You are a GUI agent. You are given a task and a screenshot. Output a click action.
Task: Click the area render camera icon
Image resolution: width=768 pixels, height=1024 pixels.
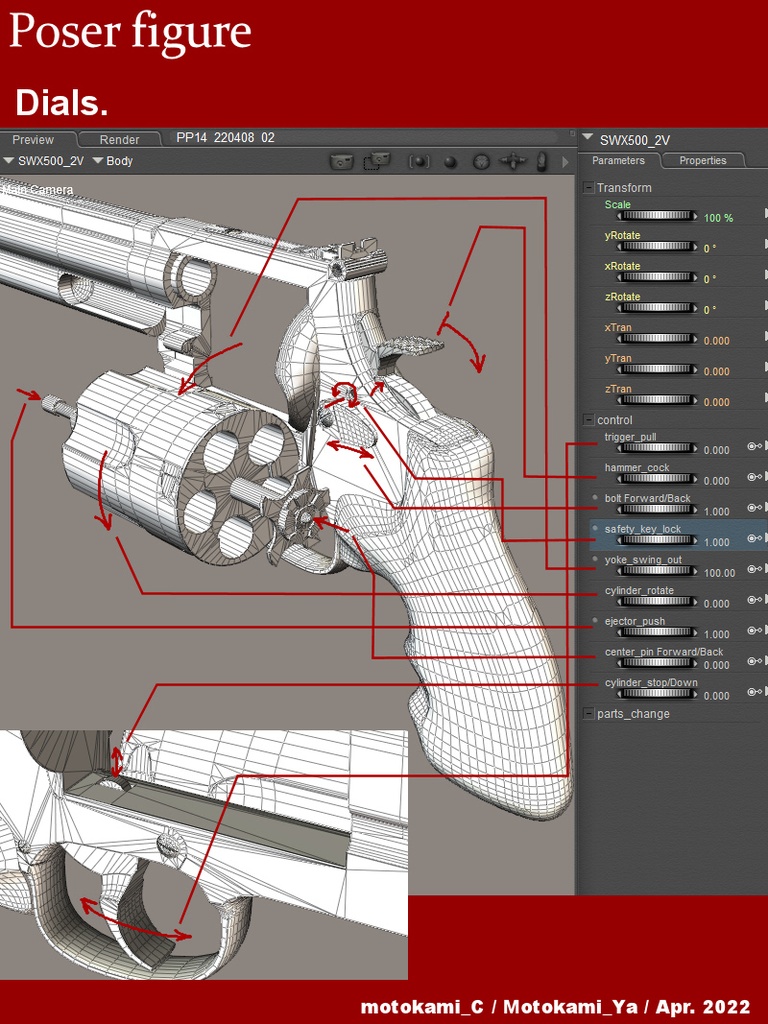click(x=377, y=161)
